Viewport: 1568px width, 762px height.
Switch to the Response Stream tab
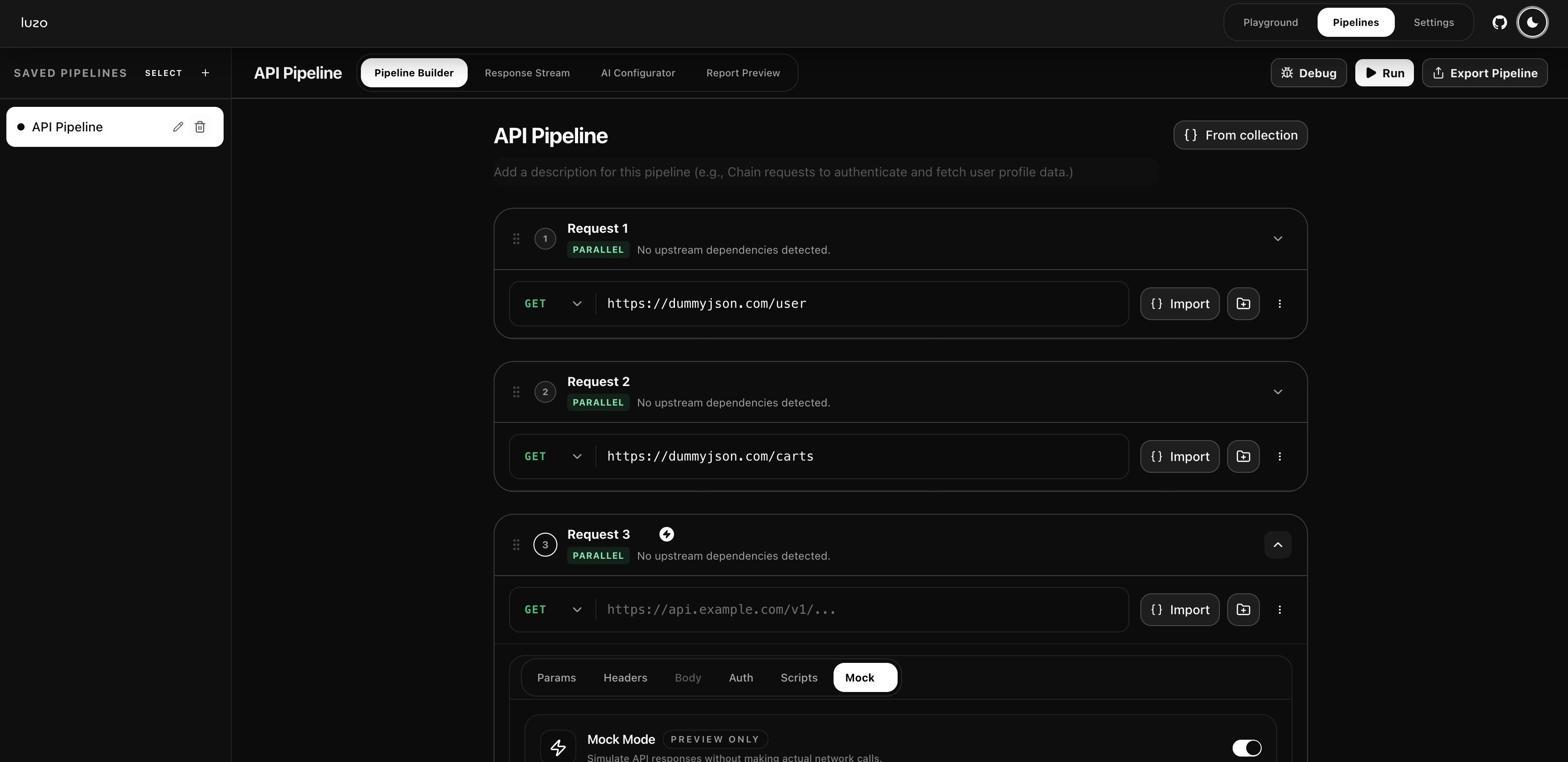point(527,73)
